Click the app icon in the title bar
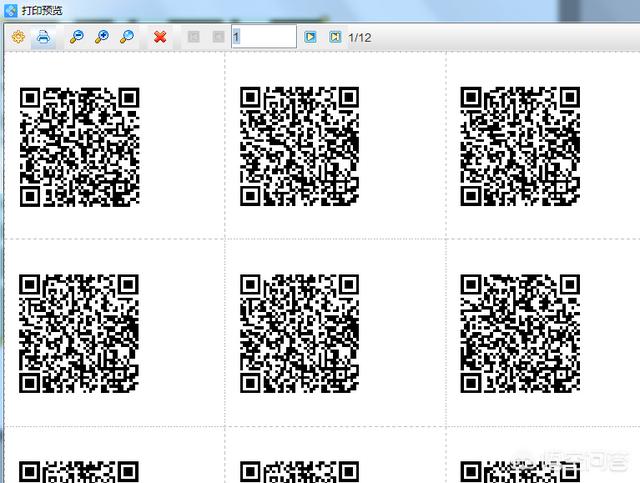Viewport: 640px width, 483px height. pyautogui.click(x=11, y=10)
